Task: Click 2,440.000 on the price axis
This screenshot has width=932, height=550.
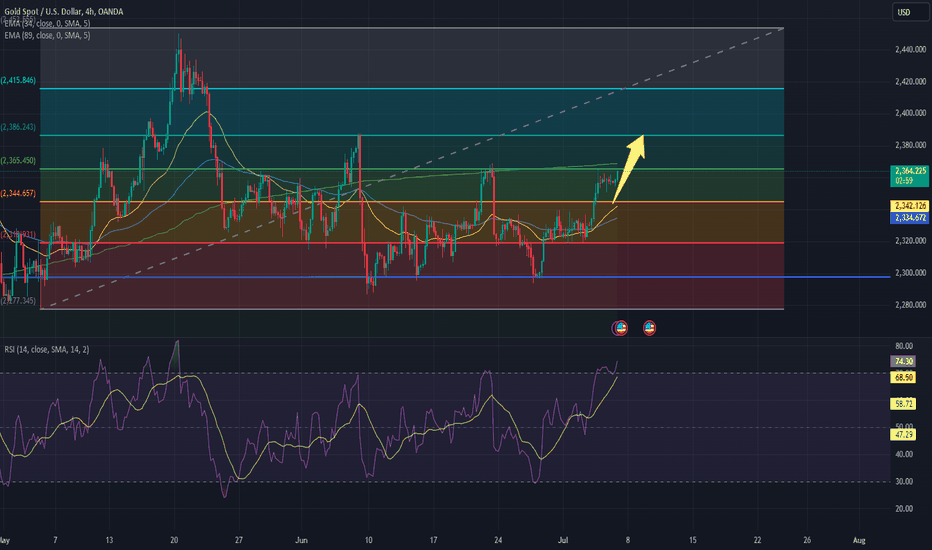Action: [910, 50]
